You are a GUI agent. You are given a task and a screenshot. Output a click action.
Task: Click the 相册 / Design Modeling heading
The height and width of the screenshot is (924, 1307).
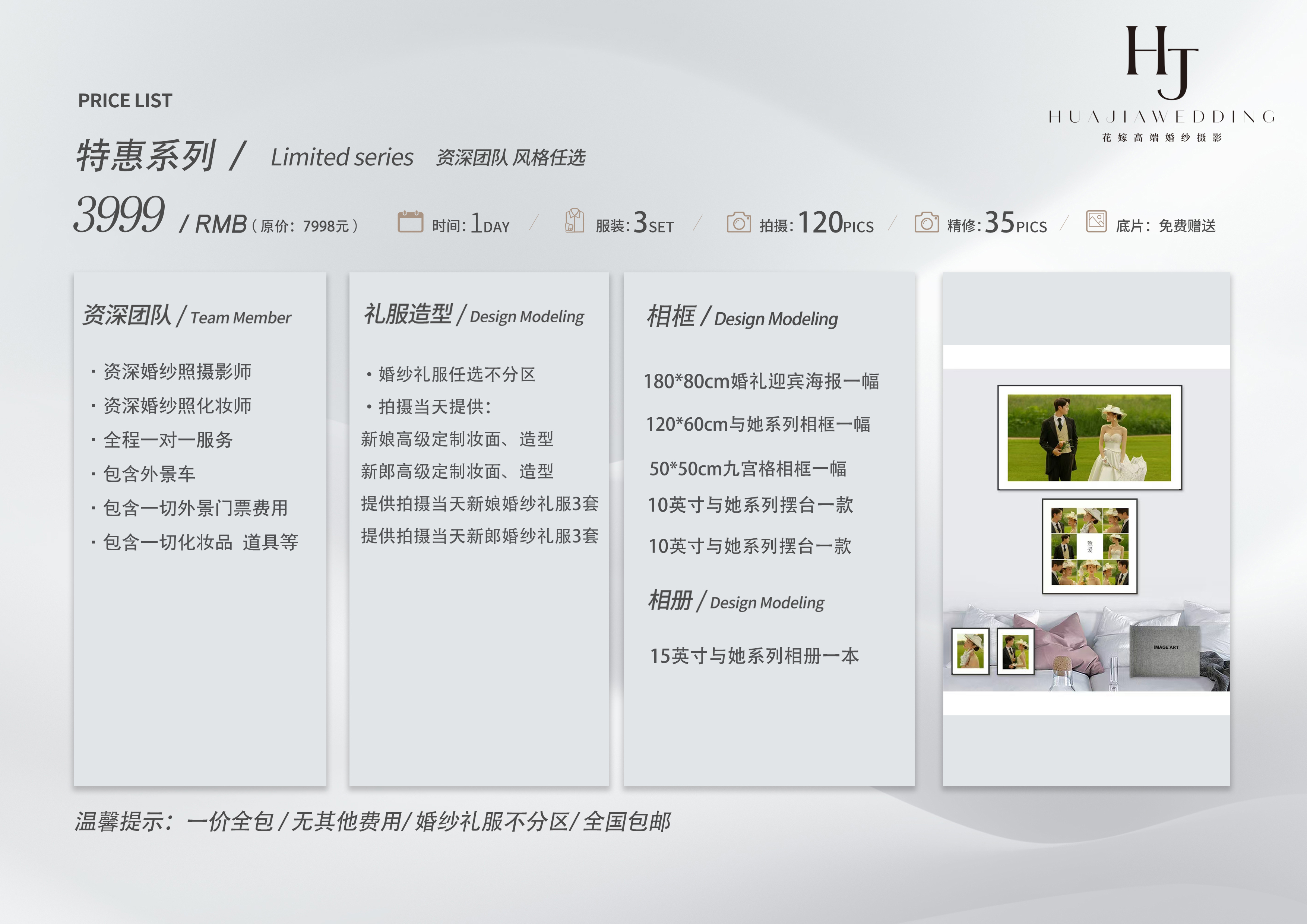[736, 601]
